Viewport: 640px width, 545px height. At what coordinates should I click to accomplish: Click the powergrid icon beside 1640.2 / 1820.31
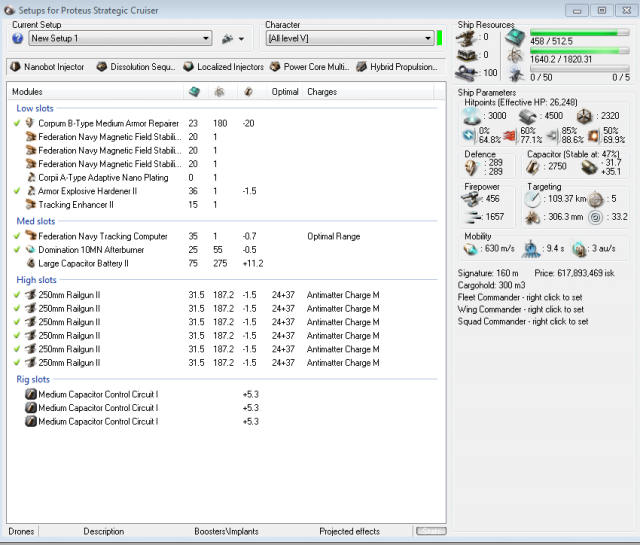[x=515, y=56]
